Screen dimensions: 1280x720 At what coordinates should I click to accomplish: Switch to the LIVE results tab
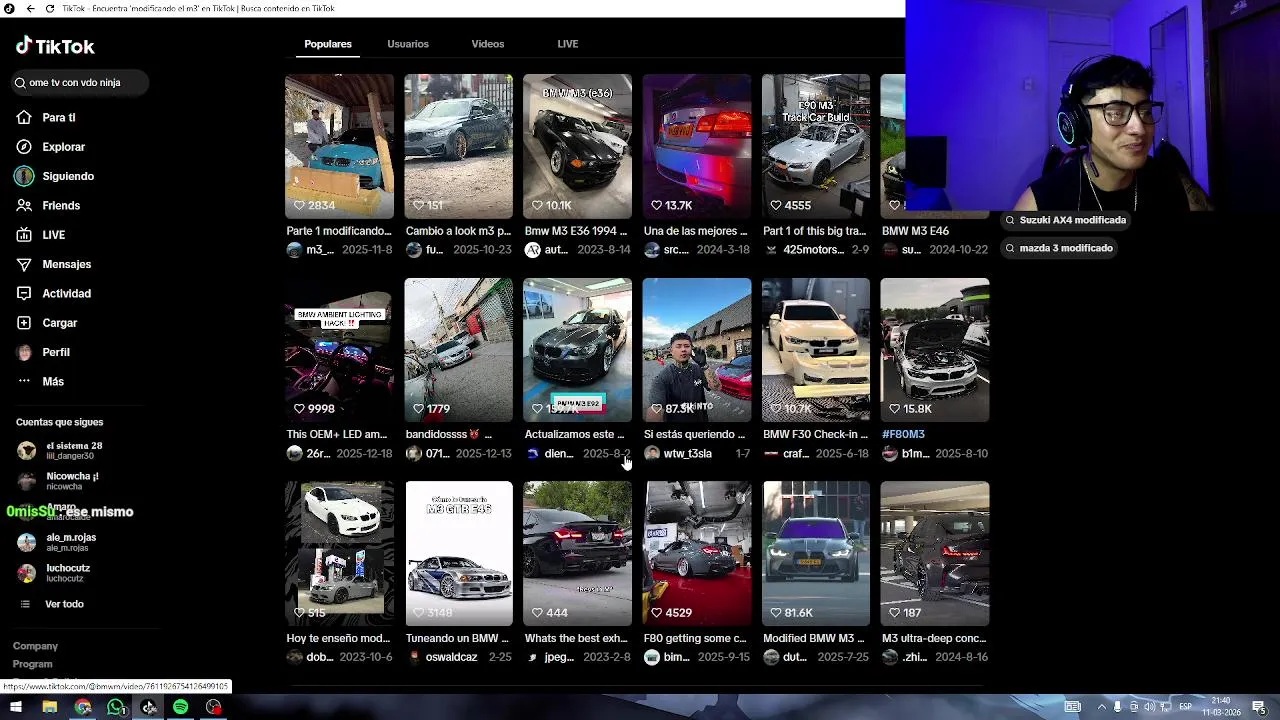point(568,44)
